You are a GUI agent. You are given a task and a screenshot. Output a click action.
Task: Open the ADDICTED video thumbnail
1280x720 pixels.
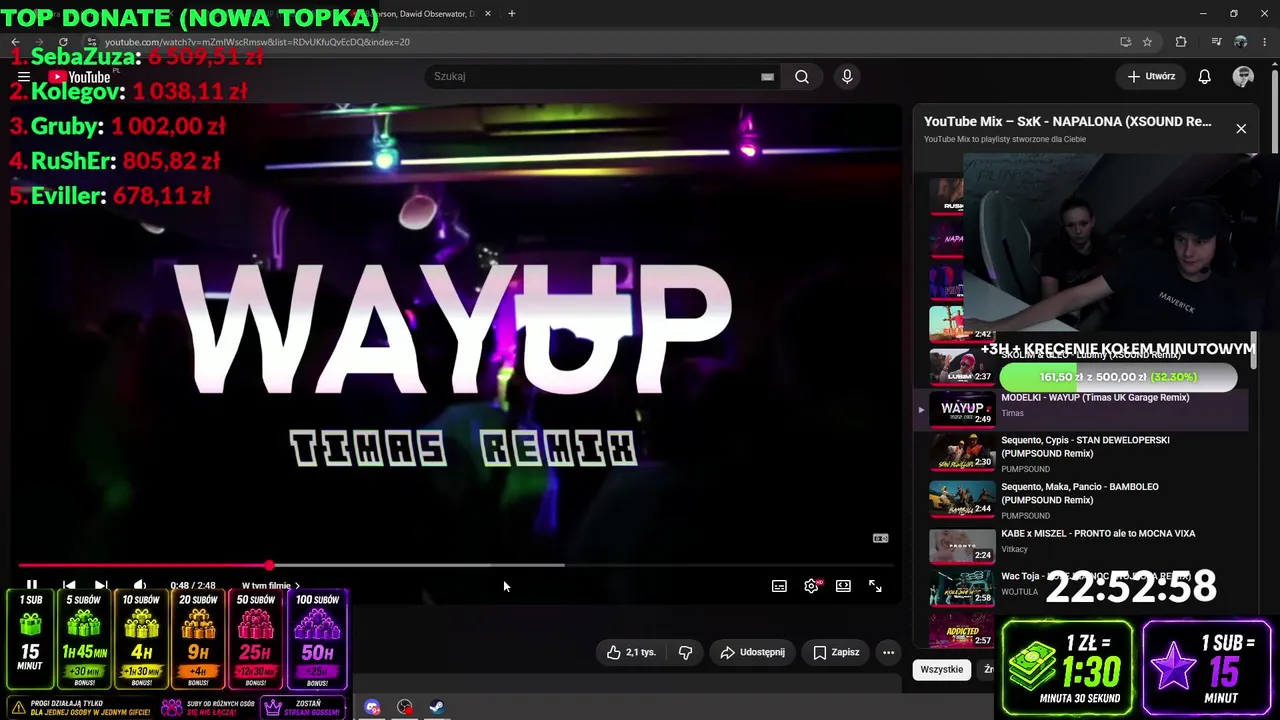tap(961, 630)
